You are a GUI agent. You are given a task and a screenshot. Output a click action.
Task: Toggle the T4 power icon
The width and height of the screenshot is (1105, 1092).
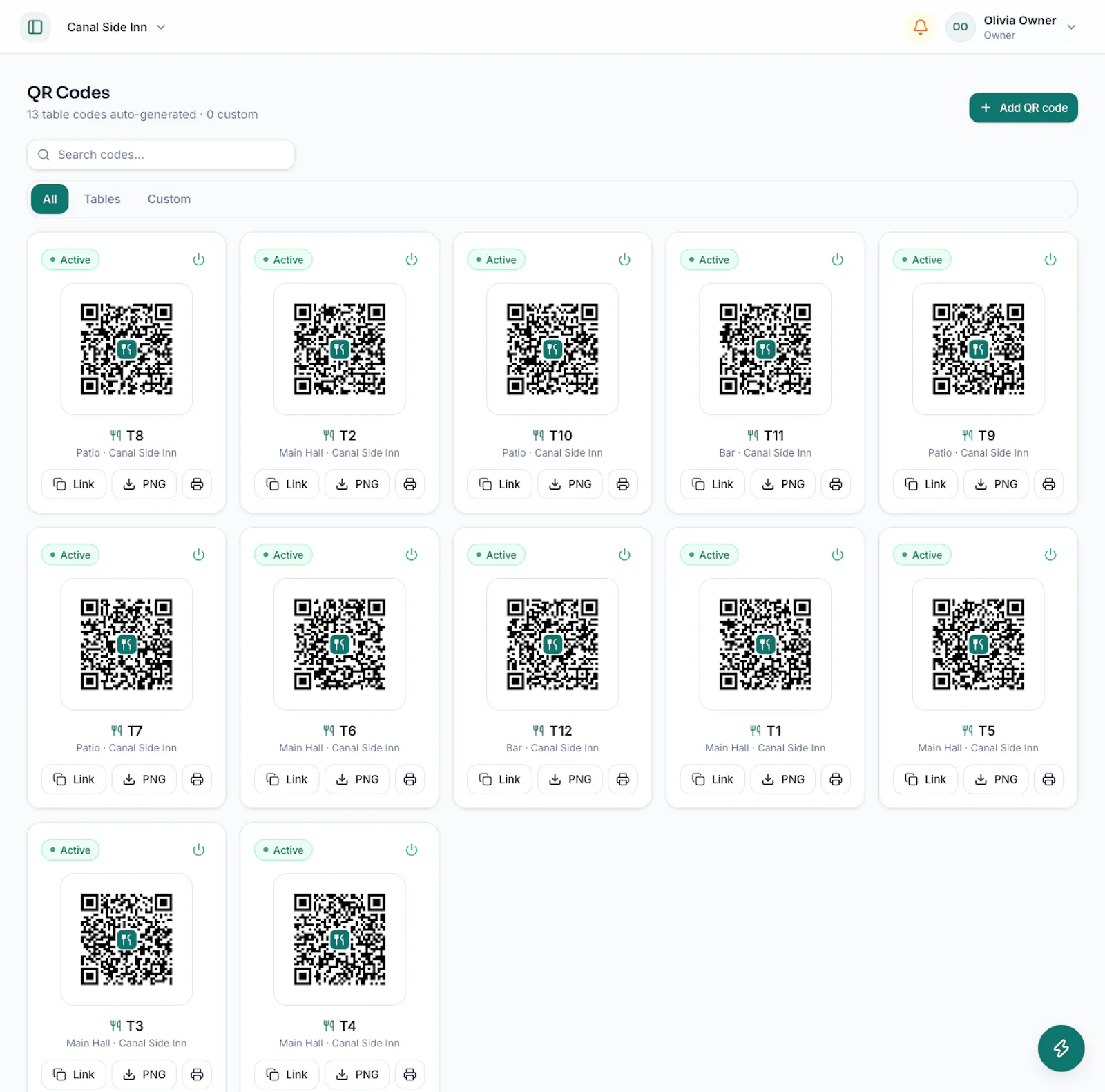pos(412,850)
